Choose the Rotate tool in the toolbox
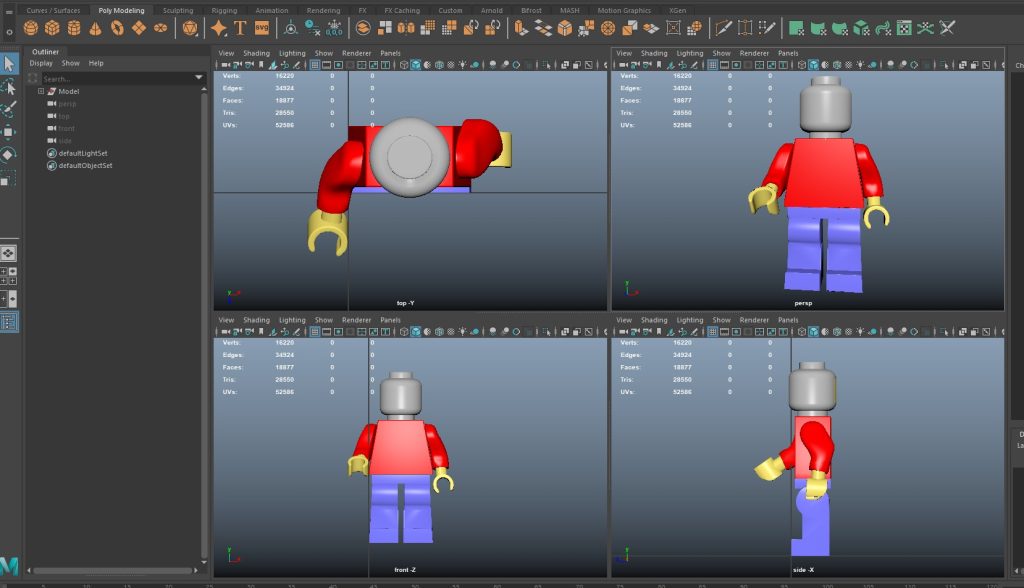This screenshot has width=1024, height=588. (8, 155)
